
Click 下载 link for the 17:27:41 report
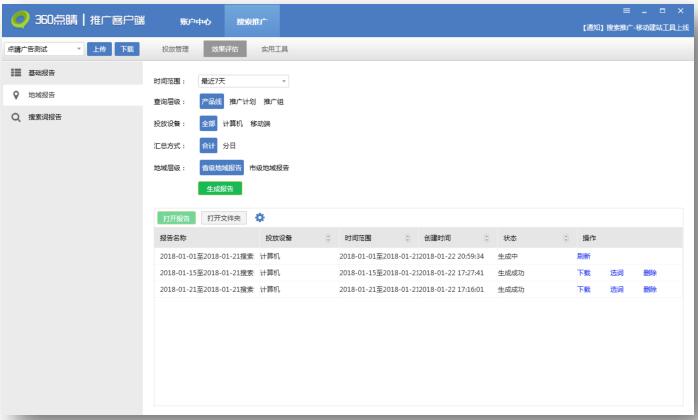[583, 272]
